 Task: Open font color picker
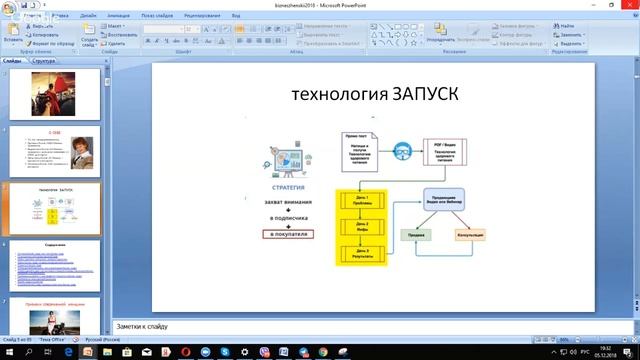[x=222, y=41]
